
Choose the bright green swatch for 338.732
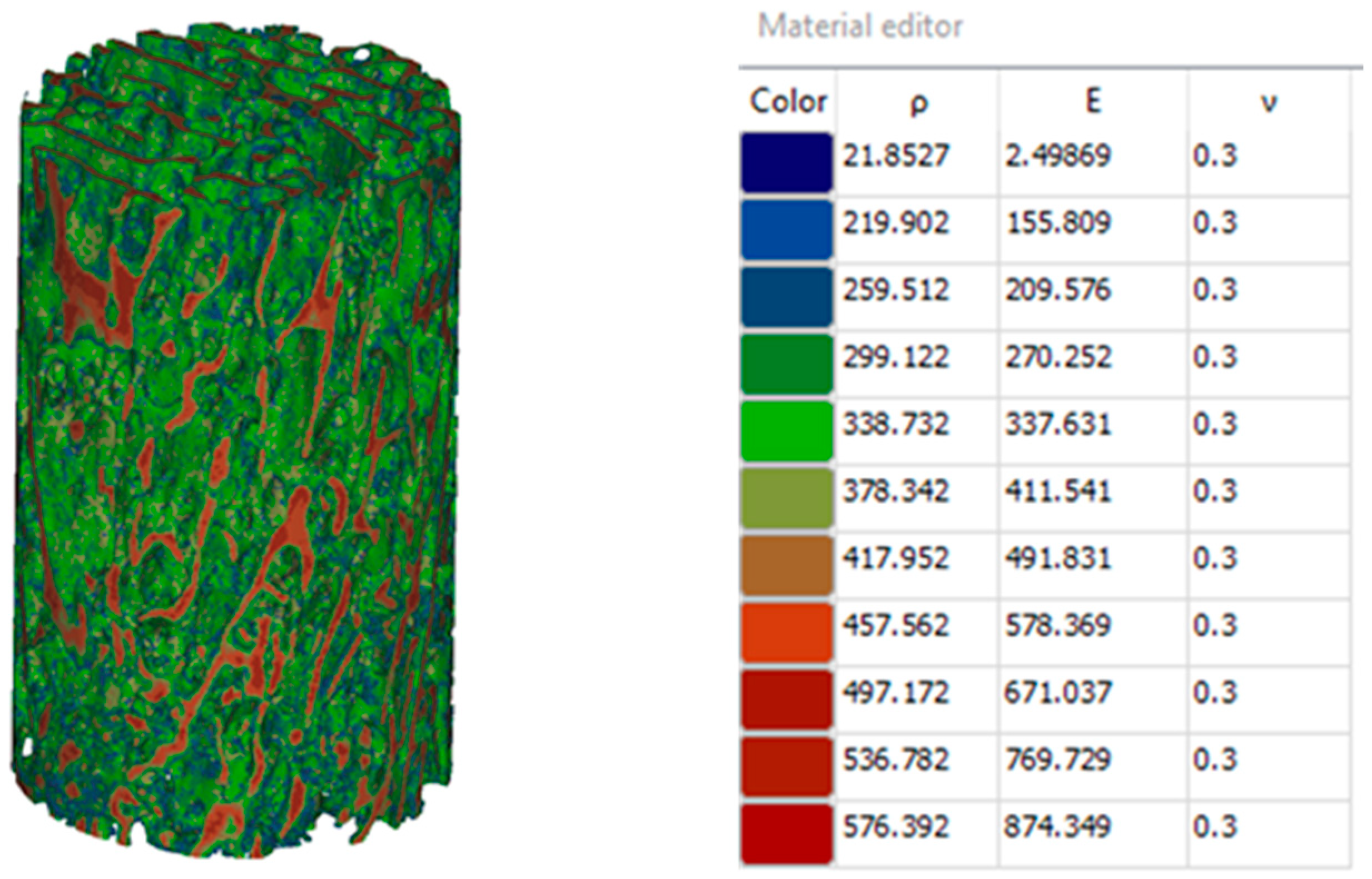[787, 431]
